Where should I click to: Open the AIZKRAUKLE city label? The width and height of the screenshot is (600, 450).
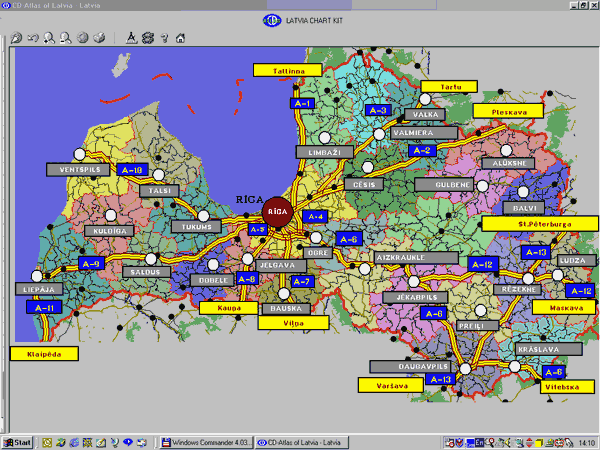coord(416,258)
